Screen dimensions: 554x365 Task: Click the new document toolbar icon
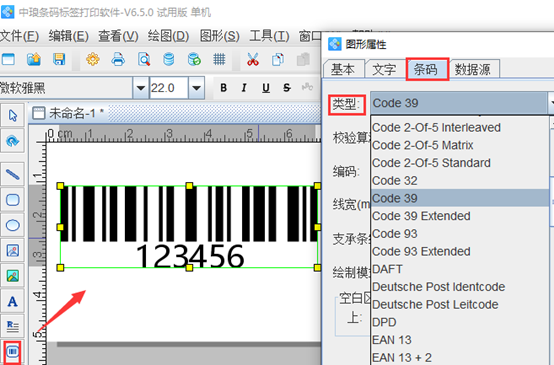pos(8,59)
